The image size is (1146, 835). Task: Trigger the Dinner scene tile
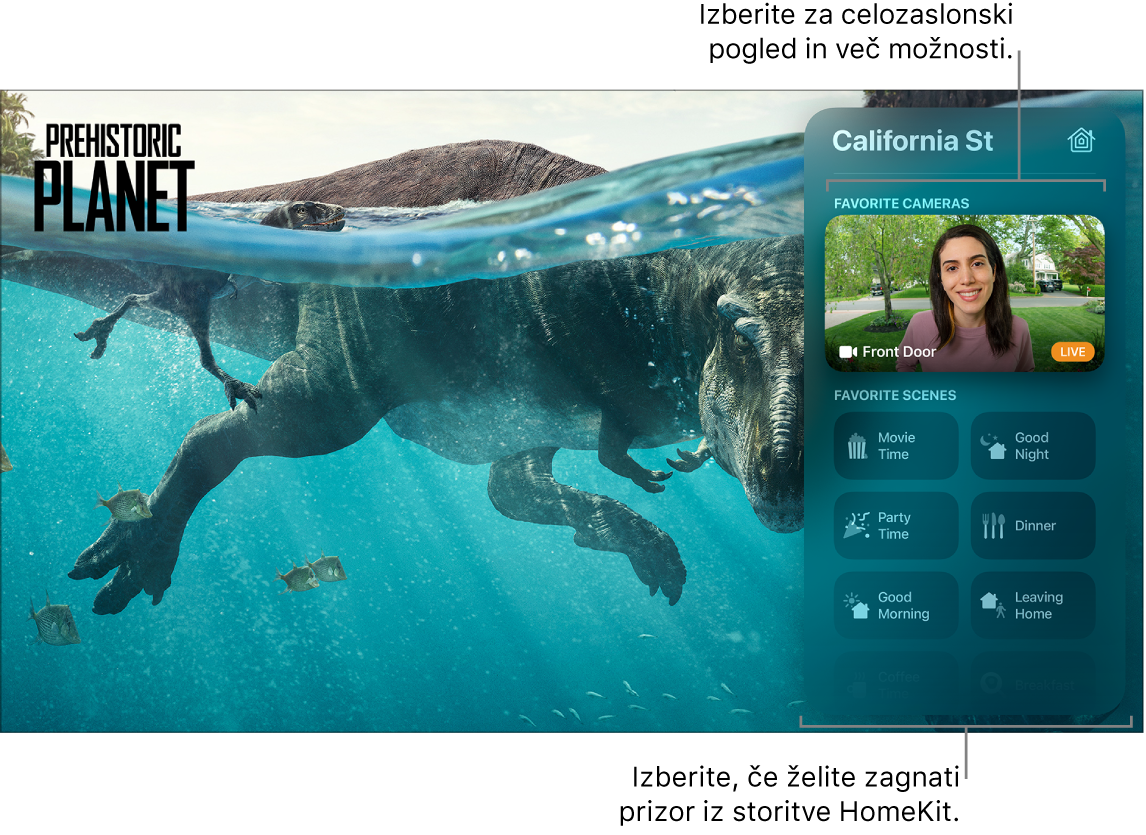[1033, 525]
